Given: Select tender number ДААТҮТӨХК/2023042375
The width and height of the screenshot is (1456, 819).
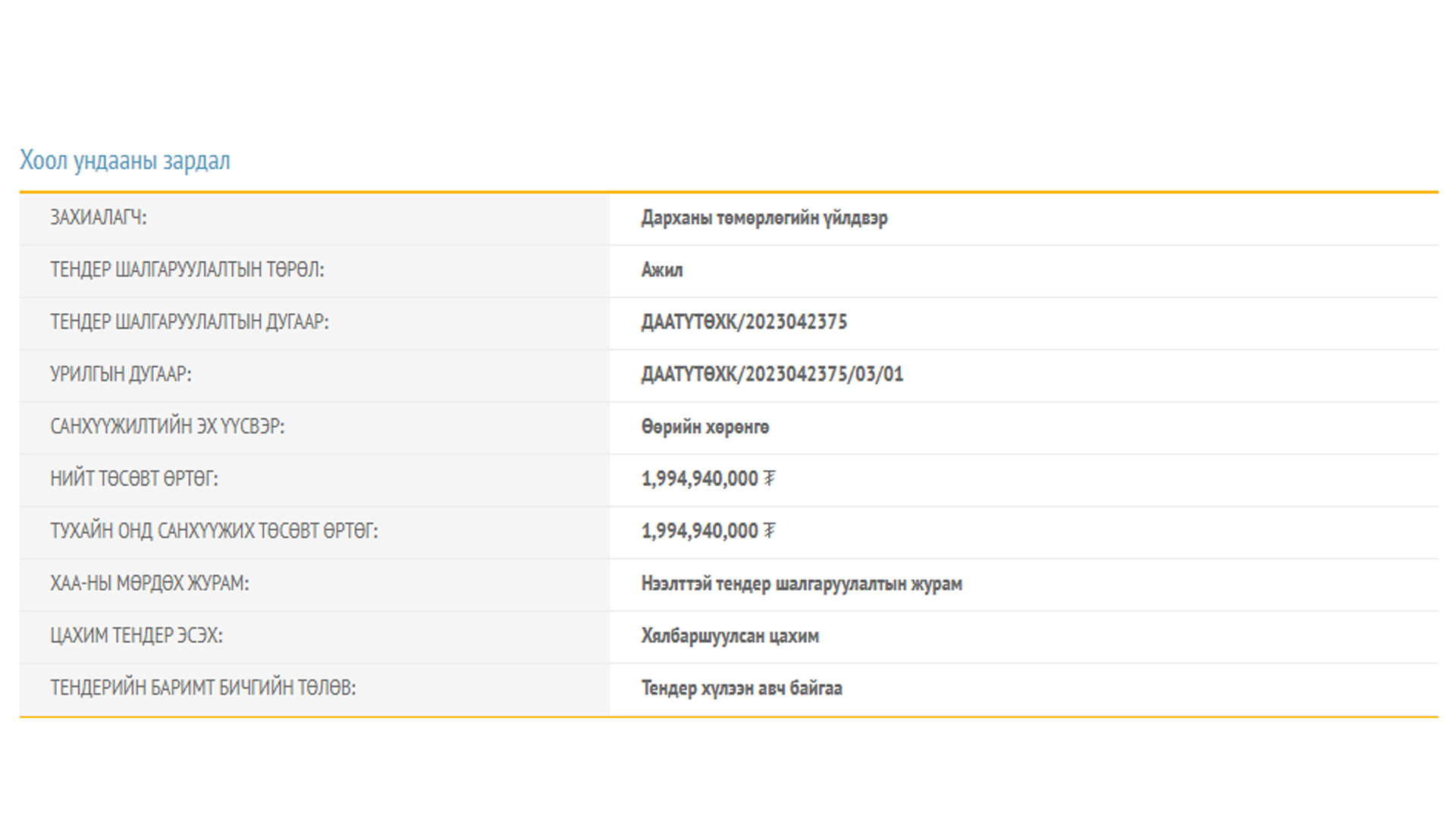Looking at the screenshot, I should tap(743, 322).
